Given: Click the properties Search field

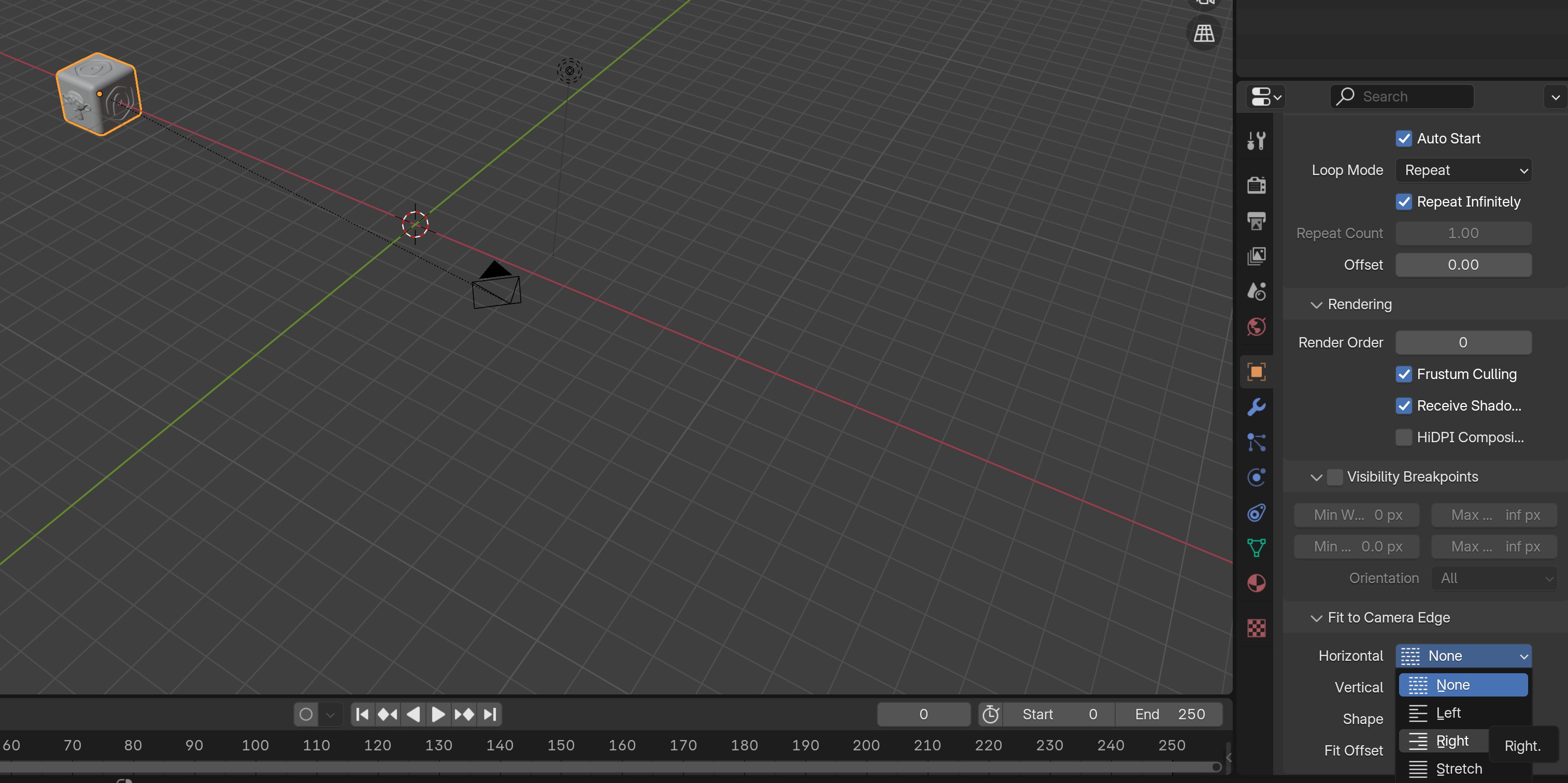Looking at the screenshot, I should coord(1402,97).
